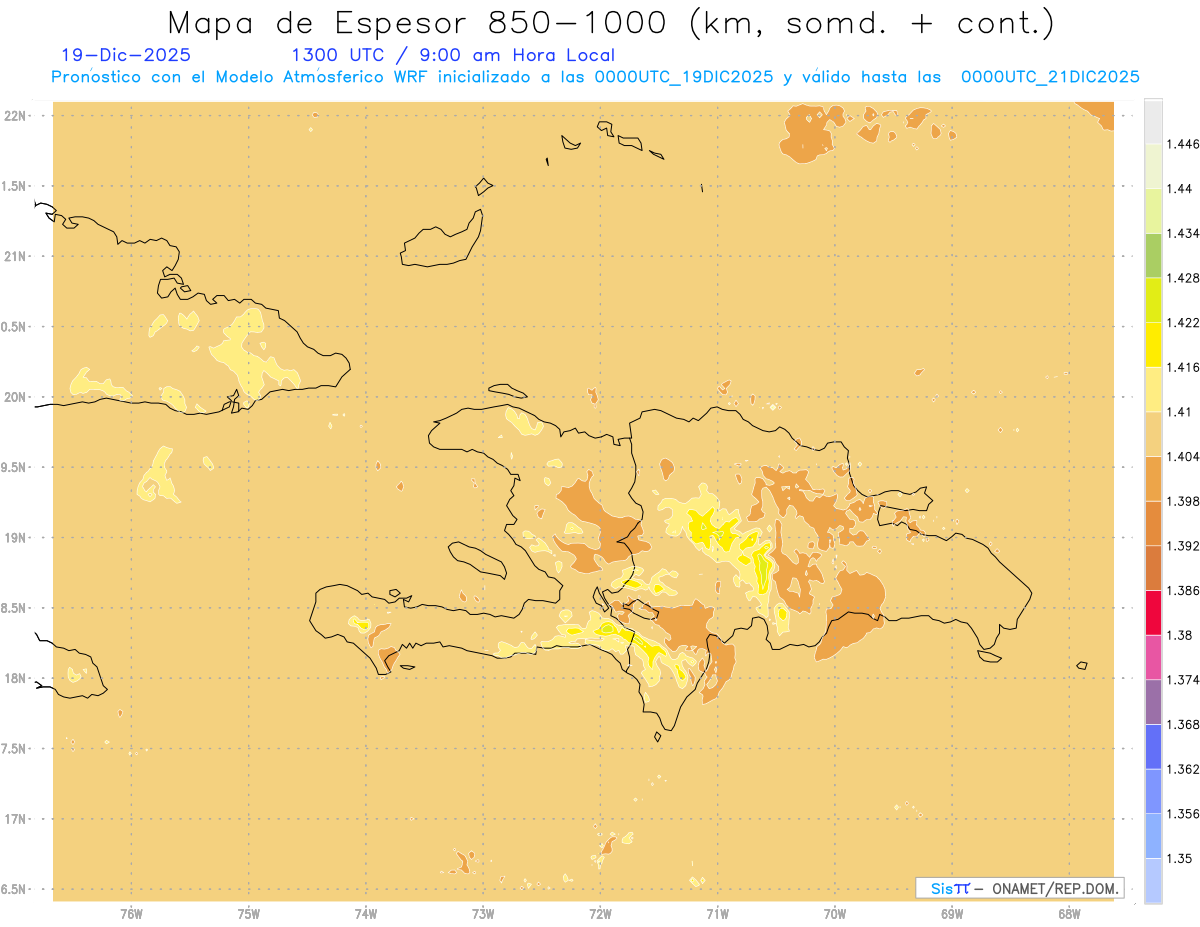Click the legend value 1.386
Screen dimensions: 1200x927
click(1184, 590)
